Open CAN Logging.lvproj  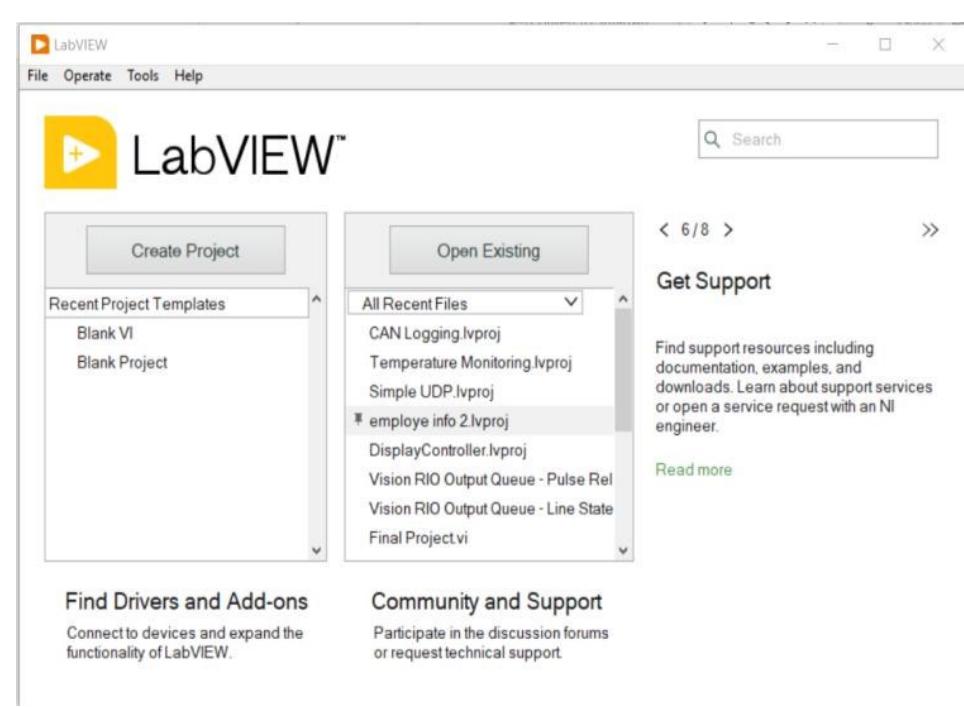coord(435,333)
